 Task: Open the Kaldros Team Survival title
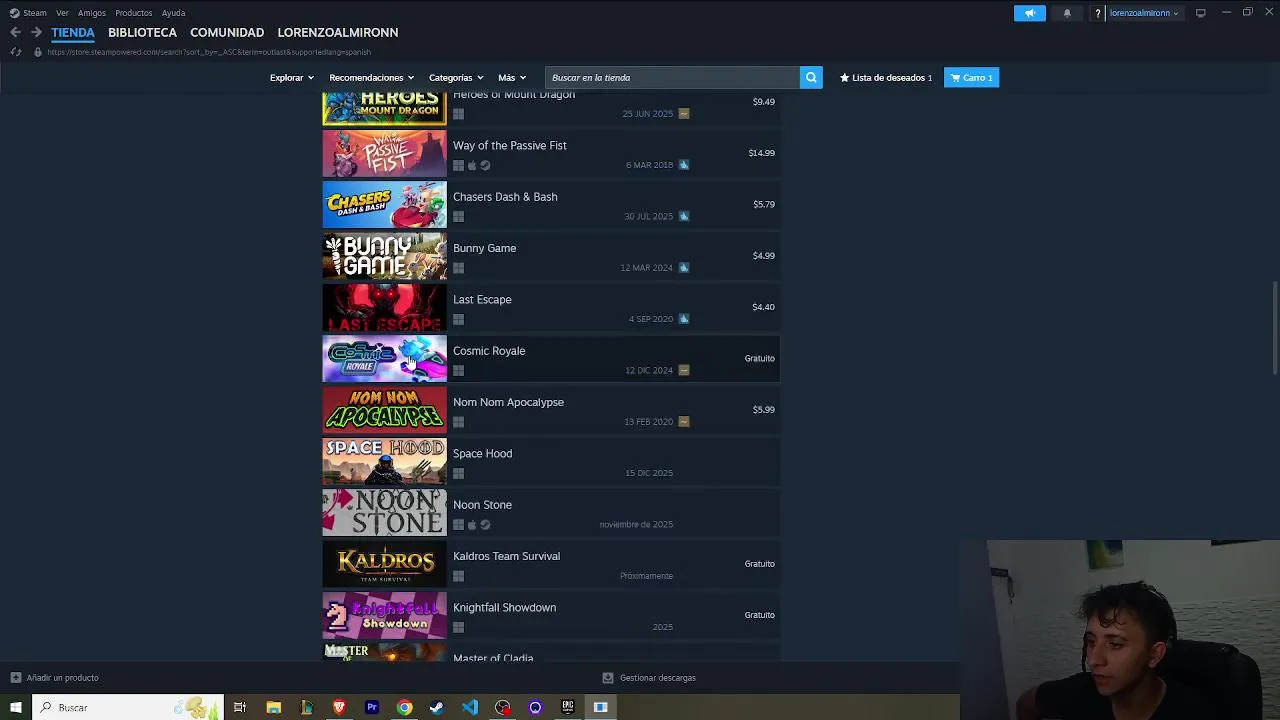coord(507,556)
